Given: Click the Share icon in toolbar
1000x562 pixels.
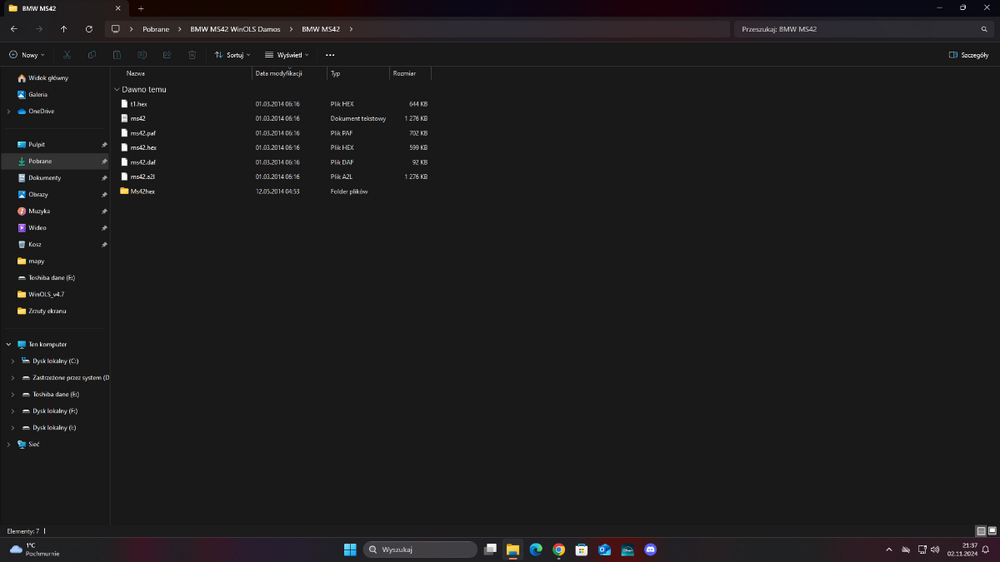Looking at the screenshot, I should coord(167,55).
